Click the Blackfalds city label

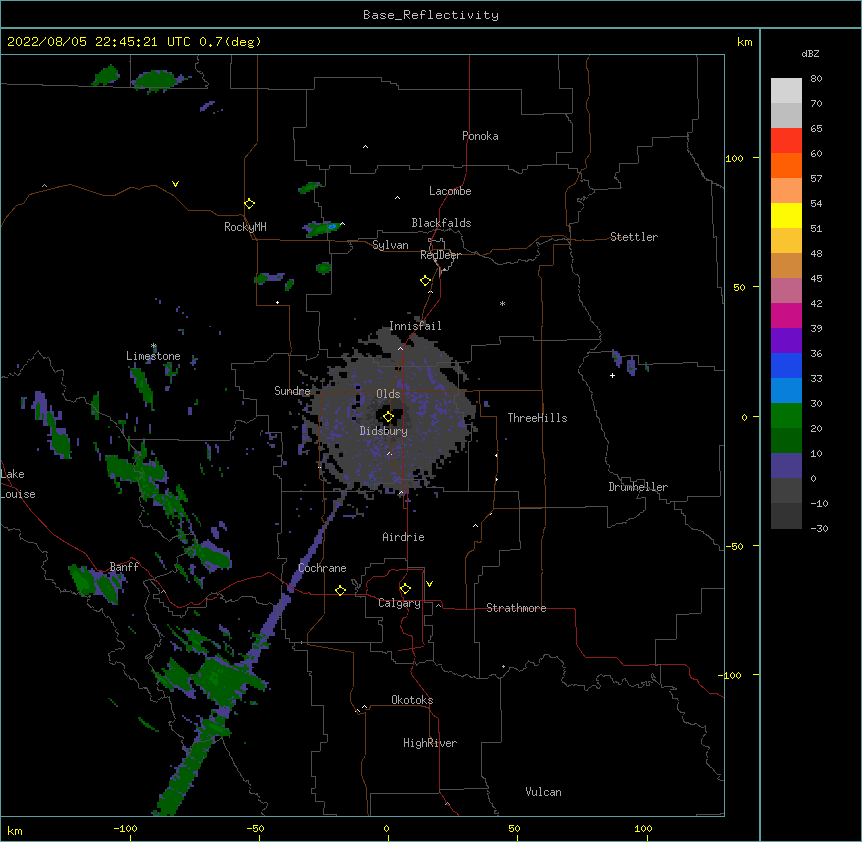[441, 223]
